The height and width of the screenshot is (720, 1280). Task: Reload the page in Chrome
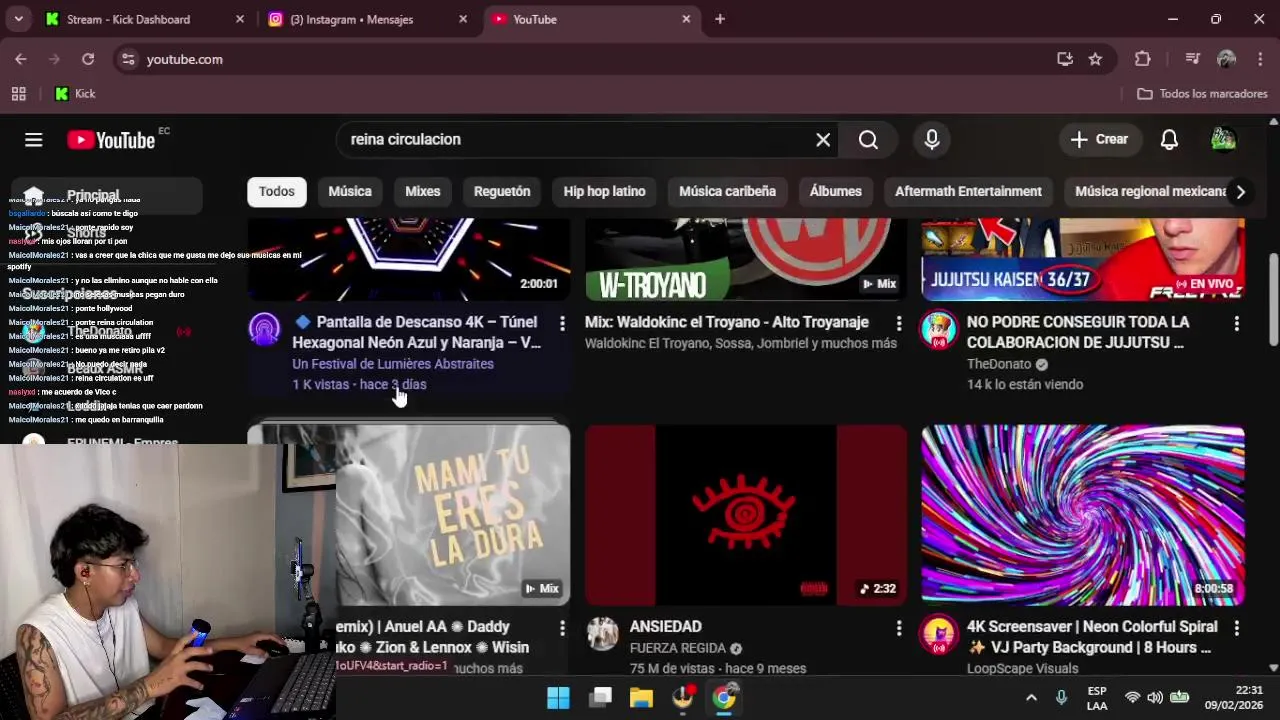click(x=88, y=59)
